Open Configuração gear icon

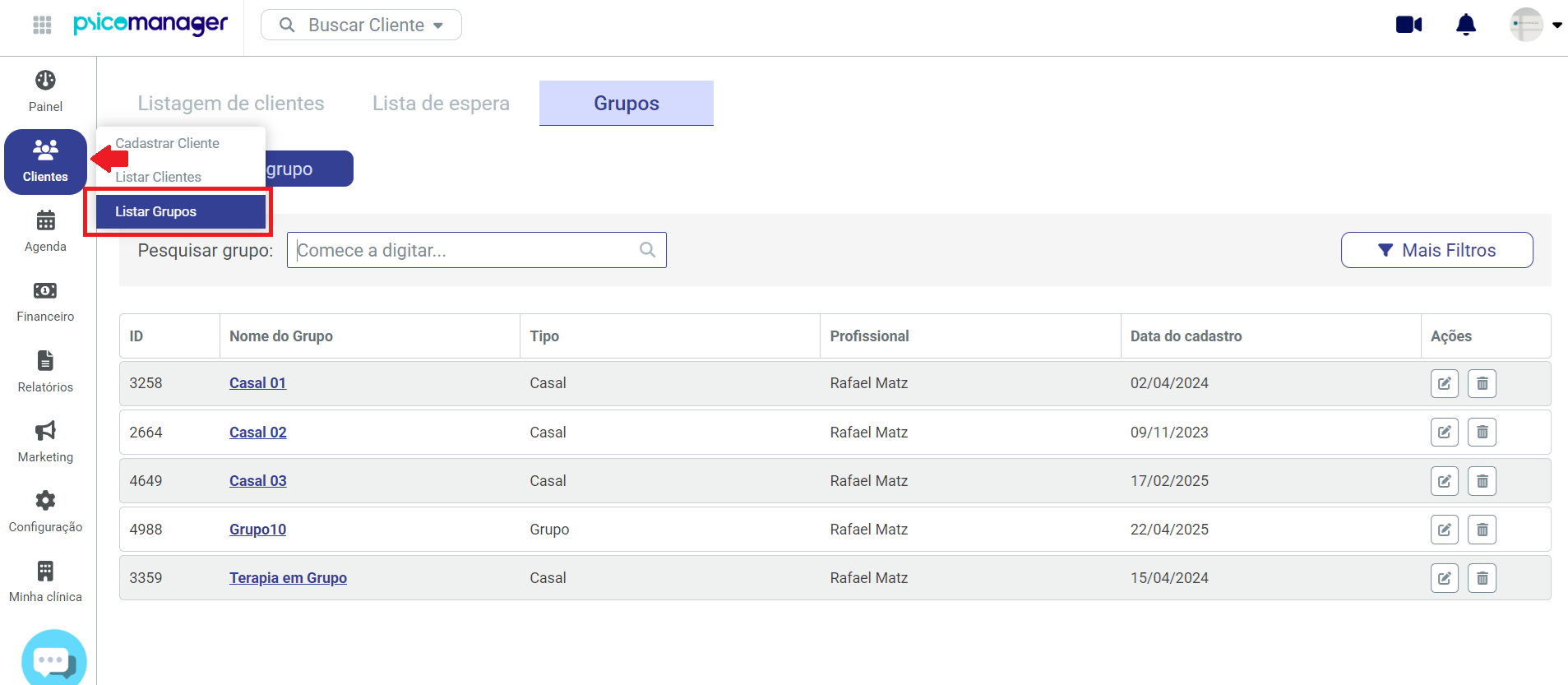pos(45,501)
